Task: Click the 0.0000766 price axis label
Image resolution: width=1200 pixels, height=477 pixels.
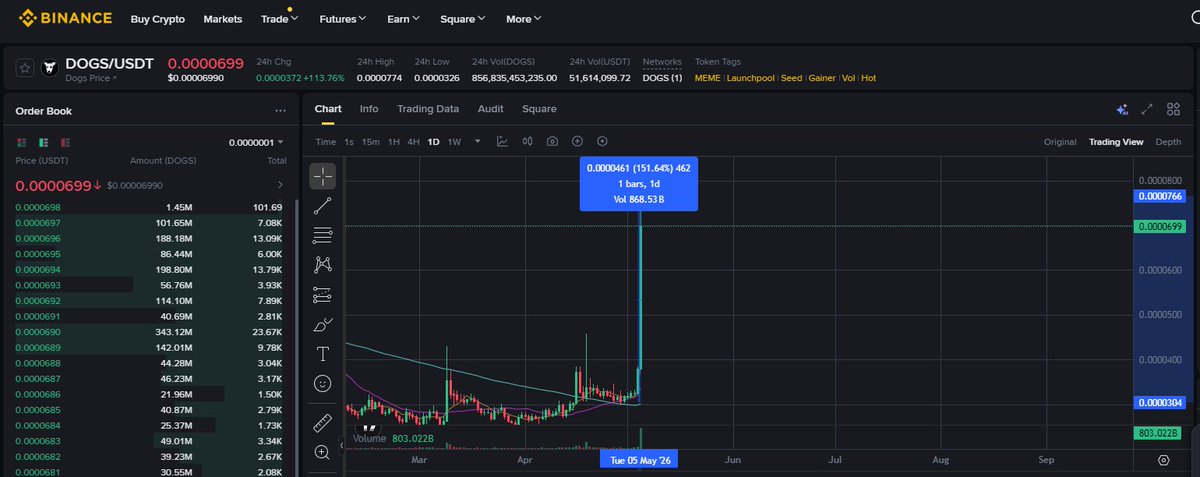Action: point(1160,196)
